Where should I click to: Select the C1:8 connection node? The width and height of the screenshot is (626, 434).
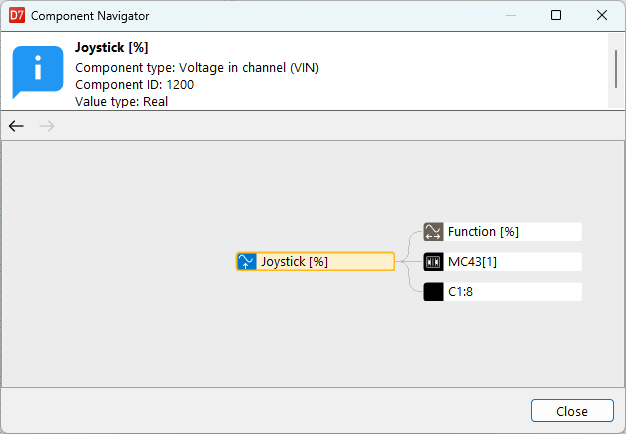pyautogui.click(x=460, y=292)
